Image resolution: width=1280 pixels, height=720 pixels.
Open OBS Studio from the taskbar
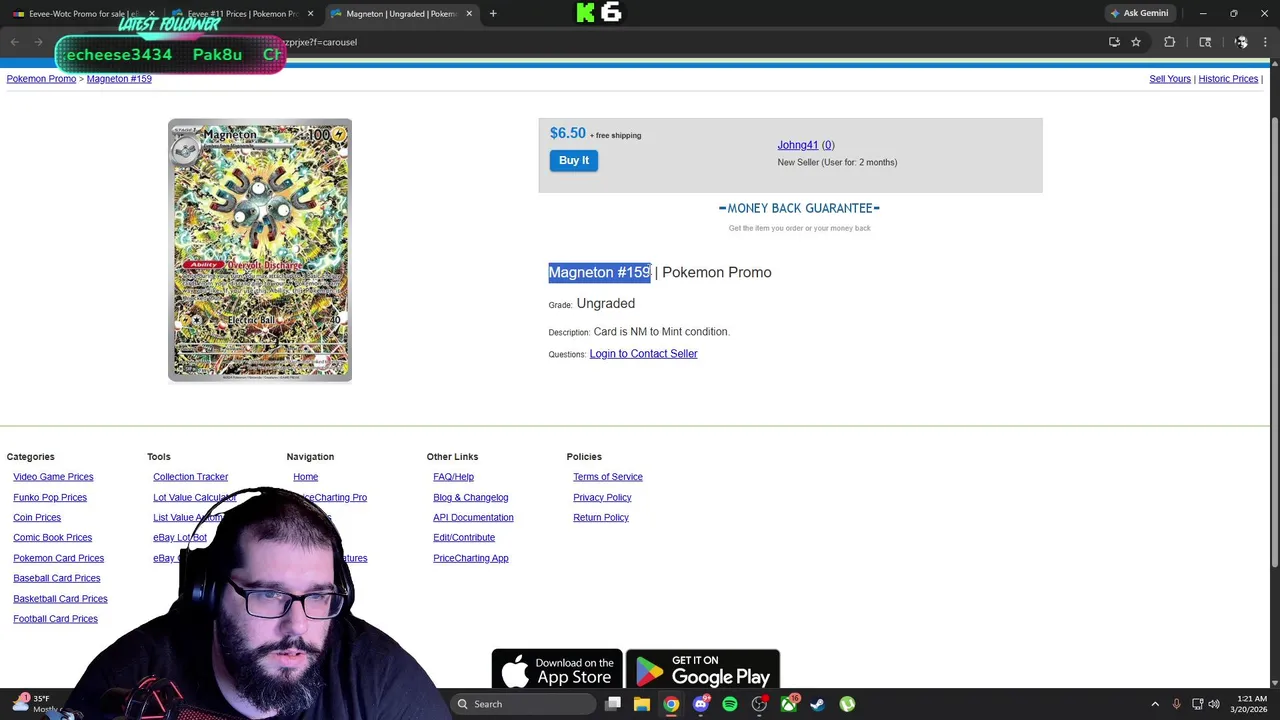tap(759, 704)
